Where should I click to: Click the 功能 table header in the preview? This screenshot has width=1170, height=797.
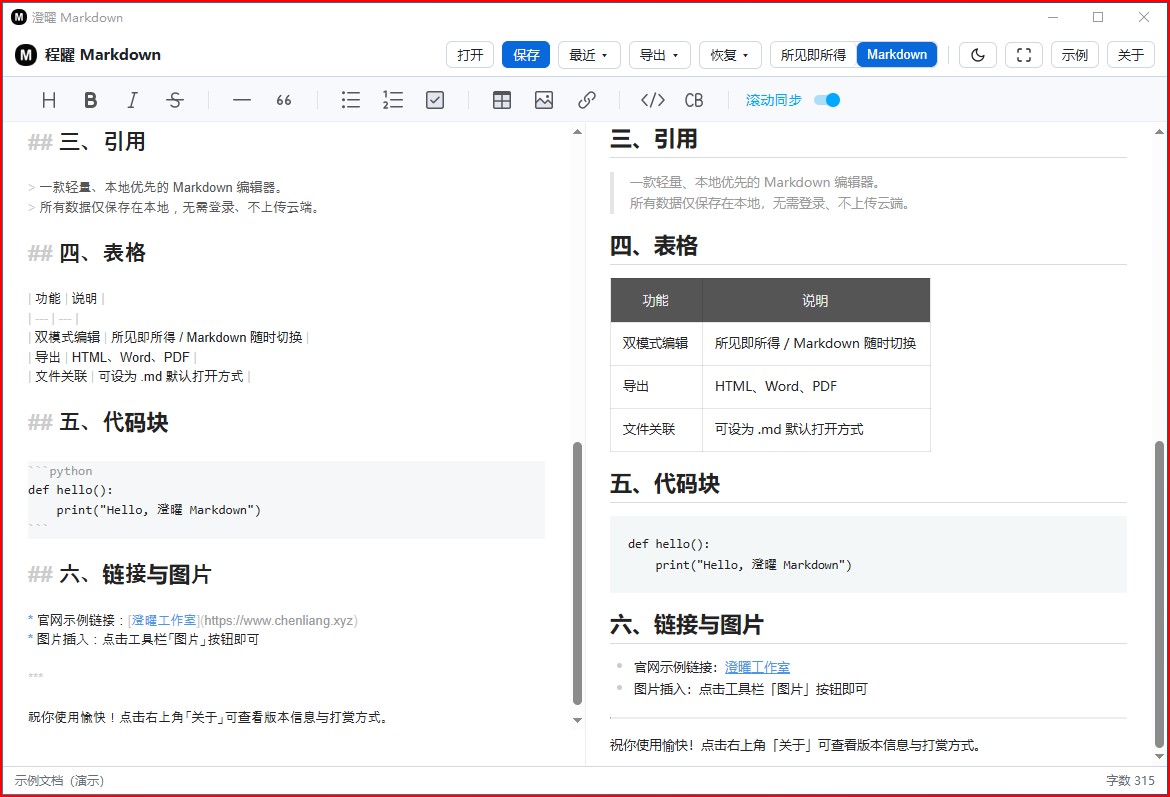(656, 300)
